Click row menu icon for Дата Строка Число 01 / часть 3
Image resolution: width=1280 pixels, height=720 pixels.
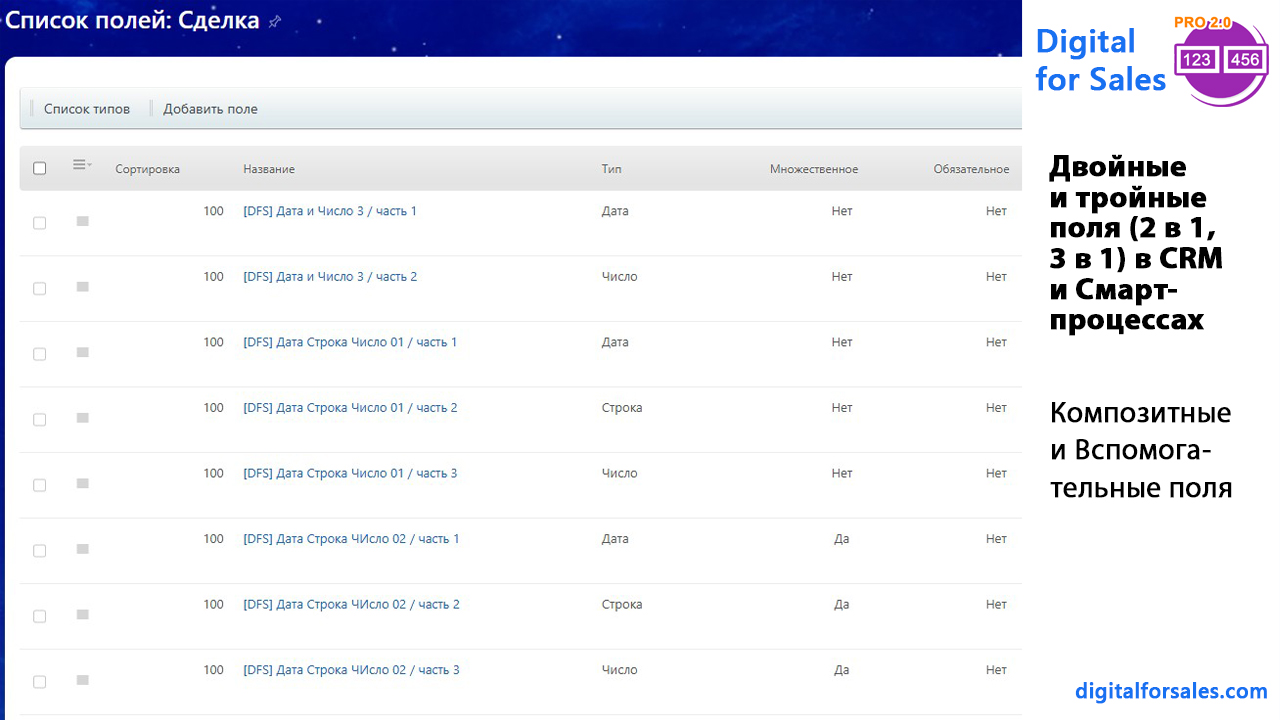pyautogui.click(x=83, y=483)
